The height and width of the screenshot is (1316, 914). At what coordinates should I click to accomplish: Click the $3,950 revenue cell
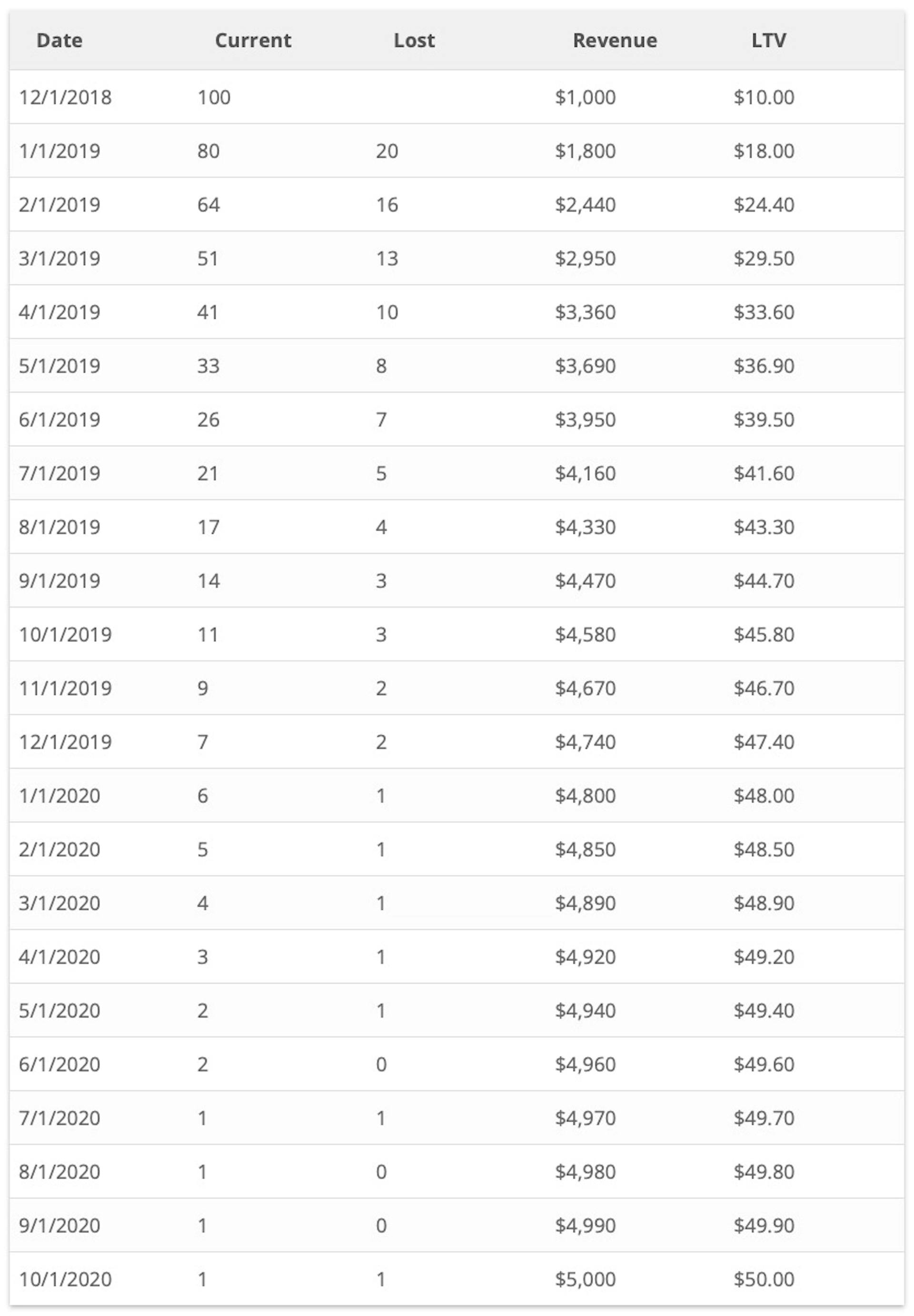point(585,420)
